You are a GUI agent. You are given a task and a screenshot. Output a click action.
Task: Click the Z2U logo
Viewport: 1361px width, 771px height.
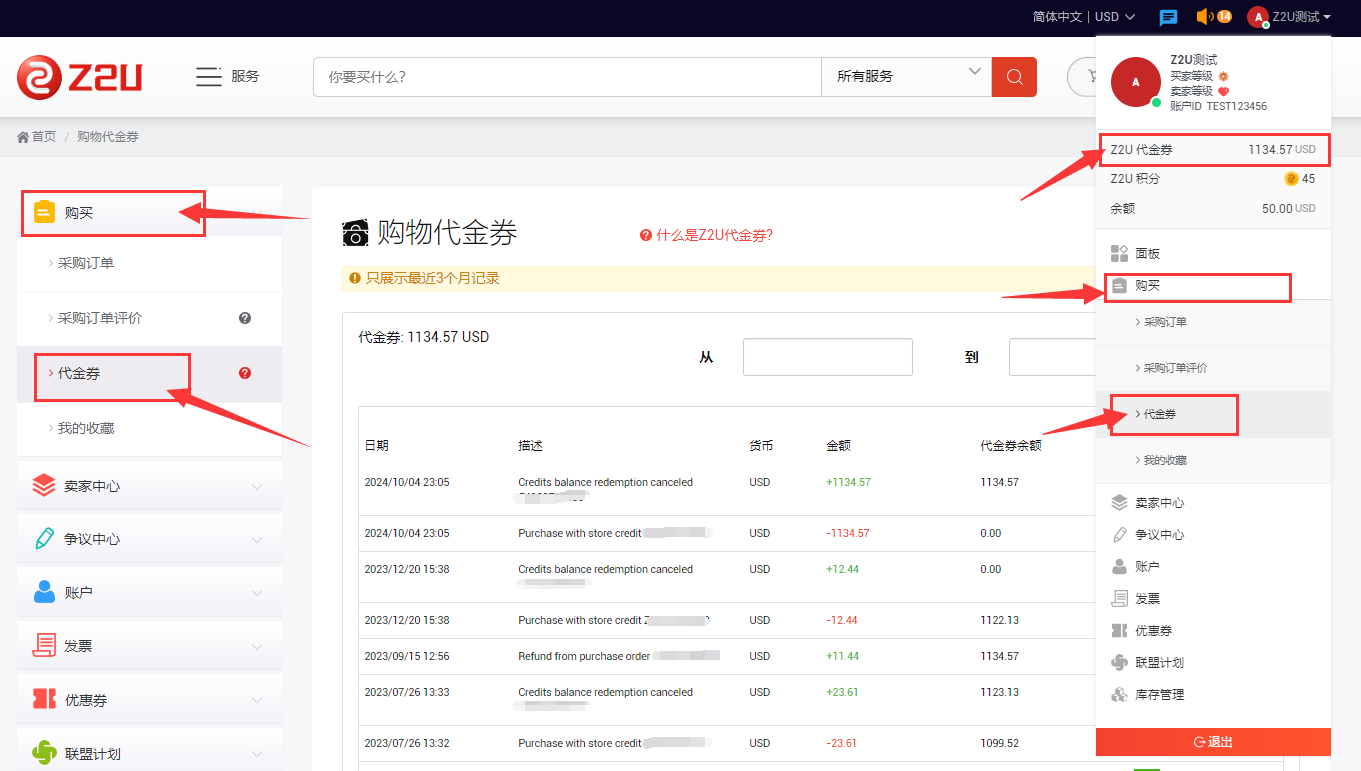pyautogui.click(x=79, y=77)
